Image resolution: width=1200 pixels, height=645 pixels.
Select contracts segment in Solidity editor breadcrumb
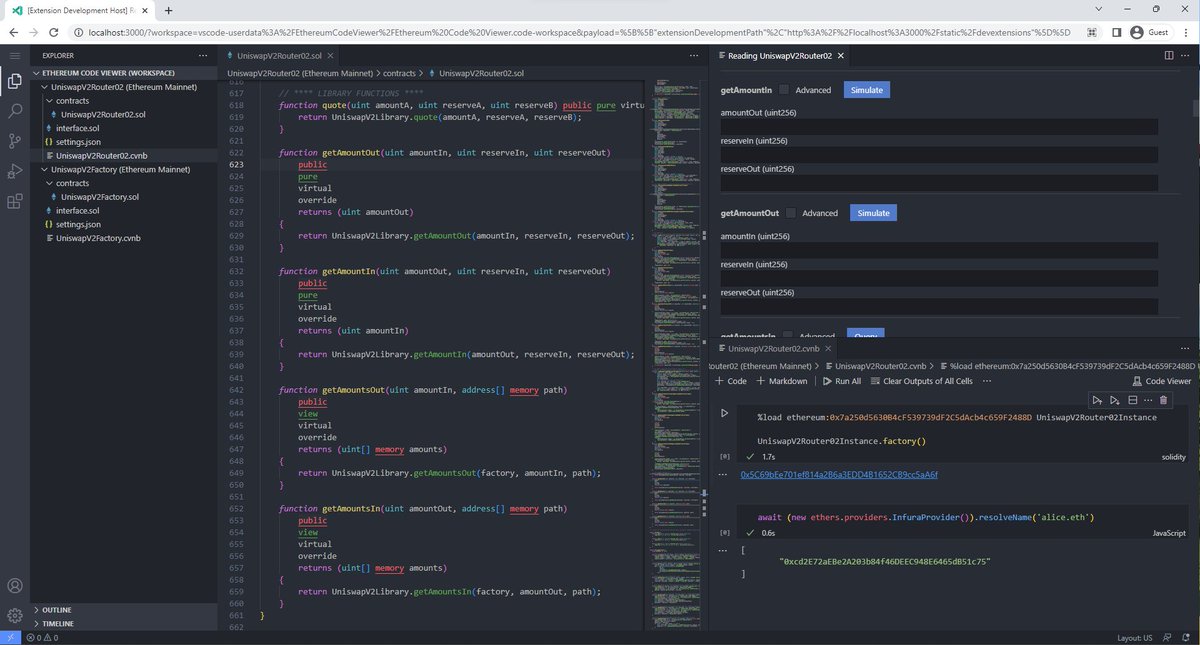point(399,74)
